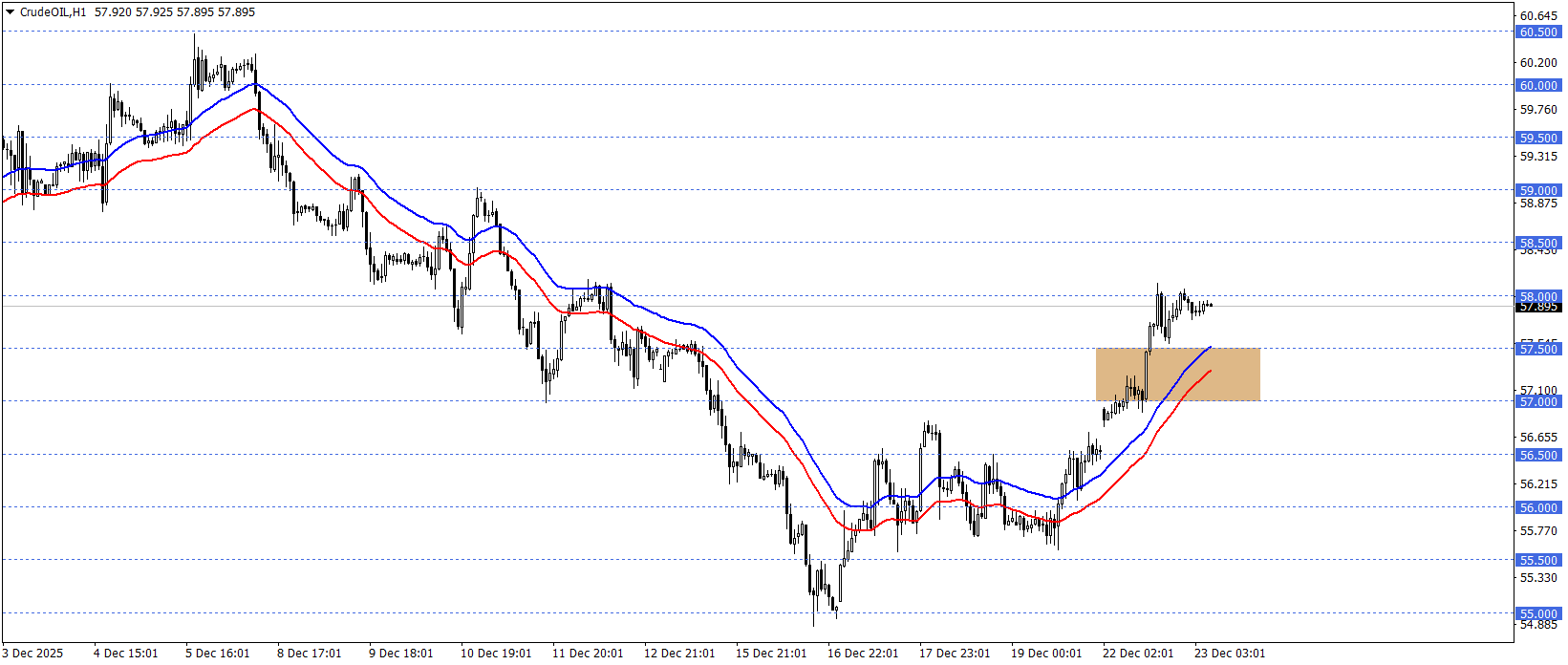Open the chart menu triangle beside CrudeOIL,H1
The width and height of the screenshot is (1568, 665).
pos(11,12)
